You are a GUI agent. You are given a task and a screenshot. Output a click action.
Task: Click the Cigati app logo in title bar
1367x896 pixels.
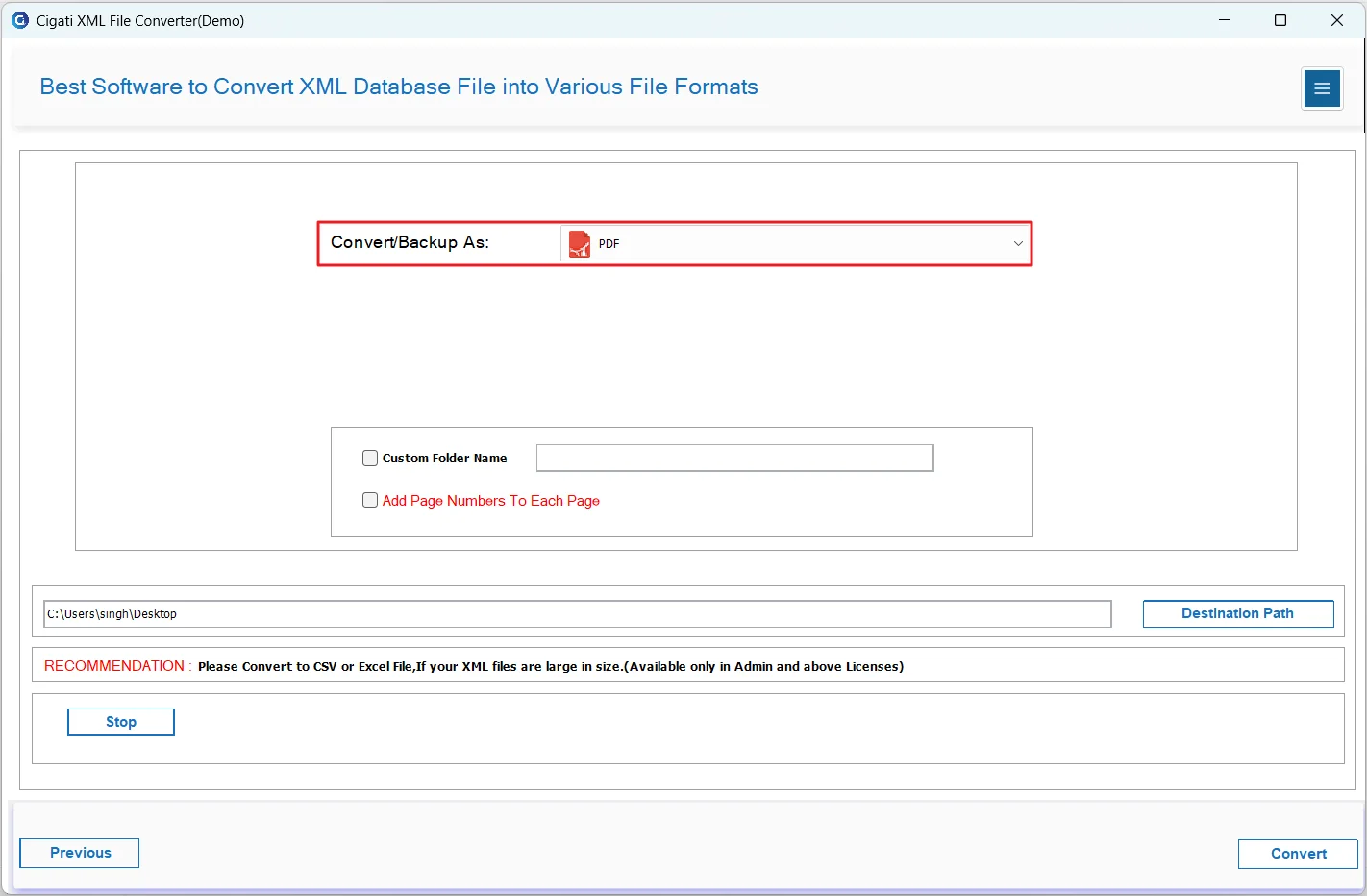pos(20,20)
